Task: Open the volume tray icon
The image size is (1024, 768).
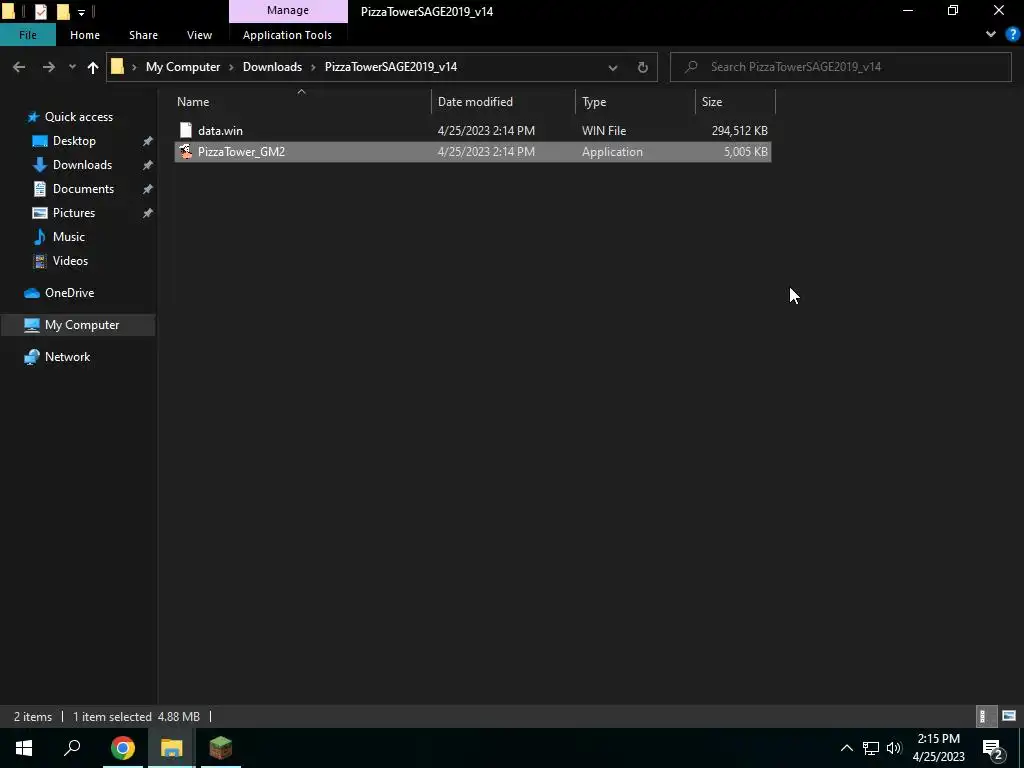Action: pos(894,748)
